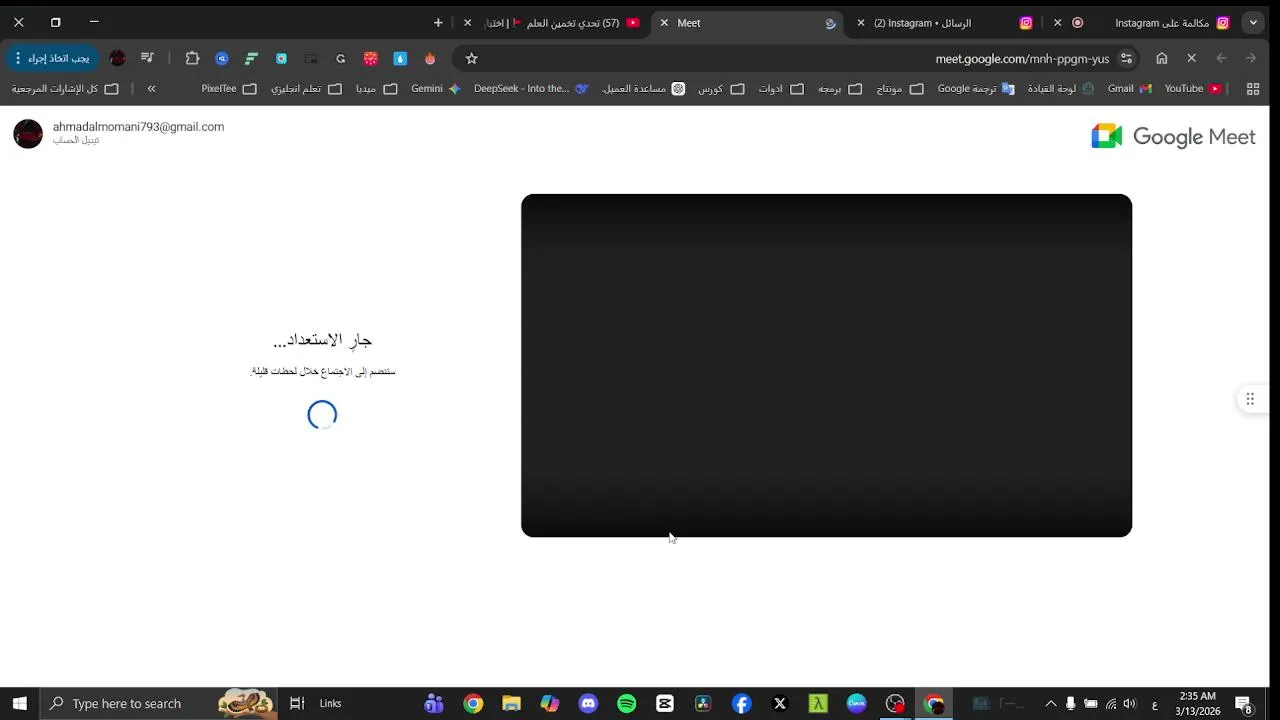Bookmark this page with the star icon
Image resolution: width=1280 pixels, height=720 pixels.
pos(472,58)
